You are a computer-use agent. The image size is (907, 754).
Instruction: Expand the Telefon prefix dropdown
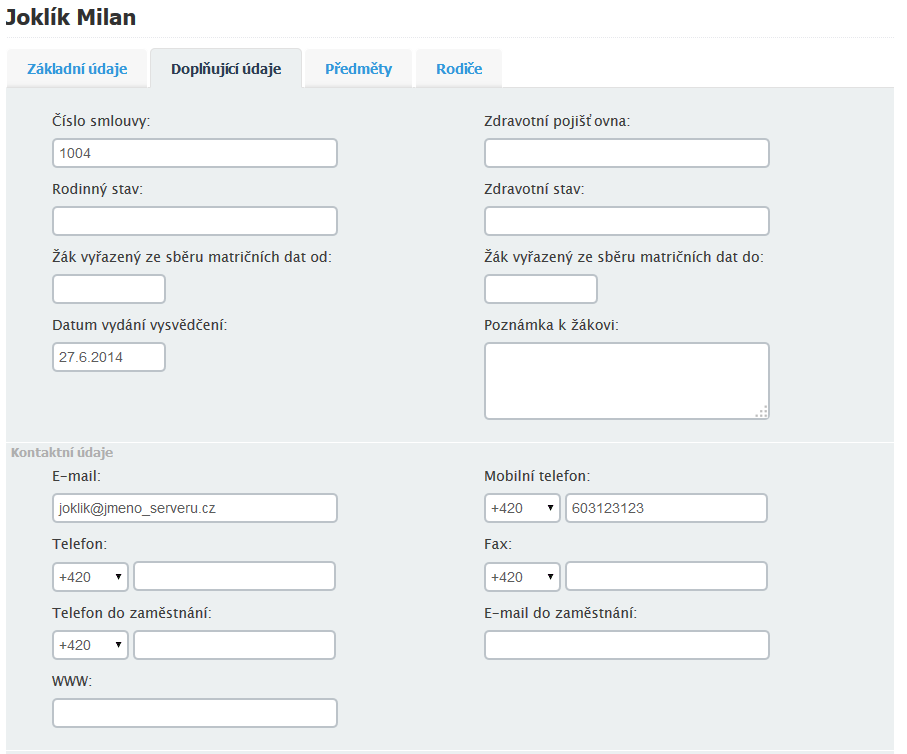pos(90,577)
